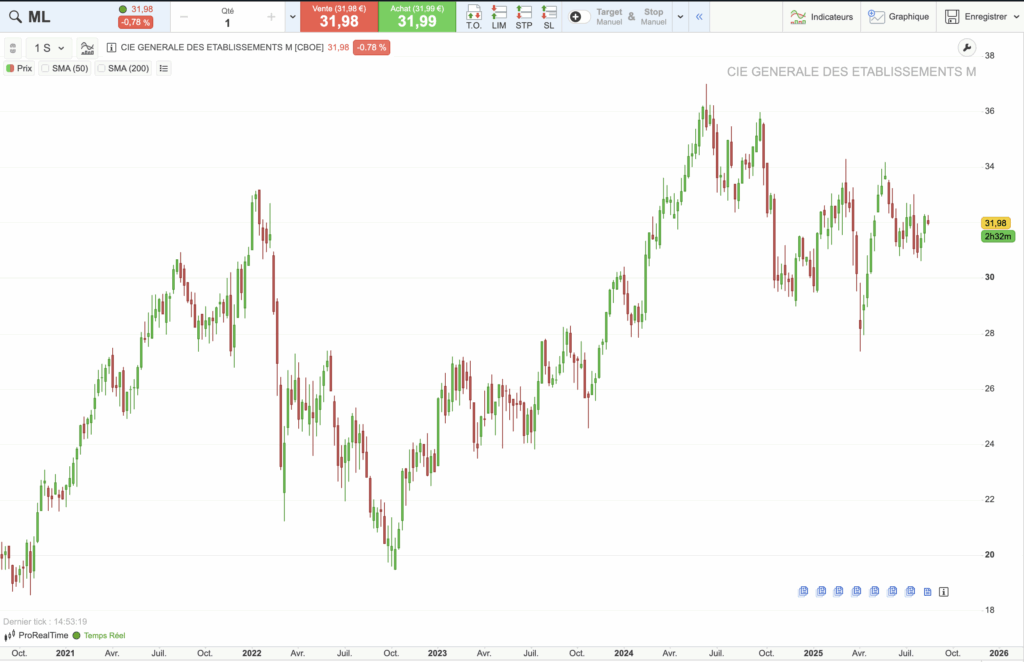Increase quantity with the plus button
Image resolution: width=1024 pixels, height=662 pixels.
(271, 16)
